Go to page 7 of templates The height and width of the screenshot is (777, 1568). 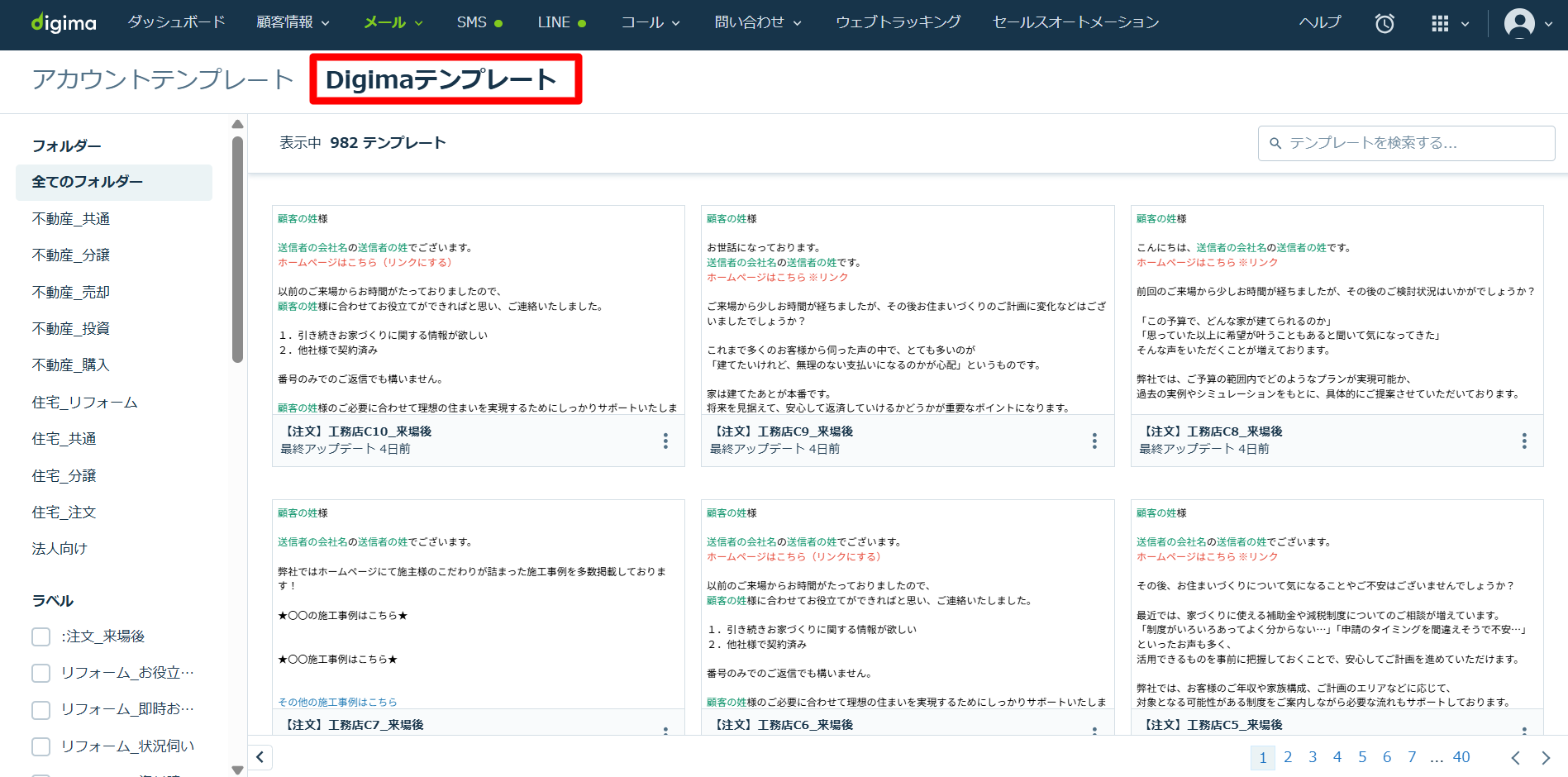point(1412,757)
